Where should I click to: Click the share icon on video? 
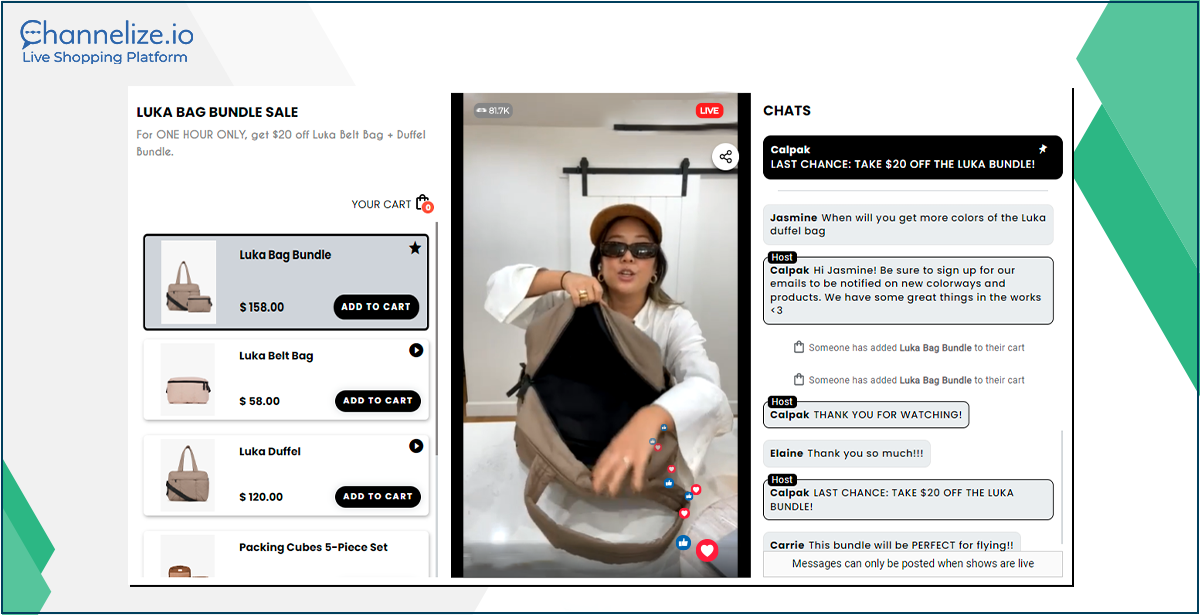[726, 157]
